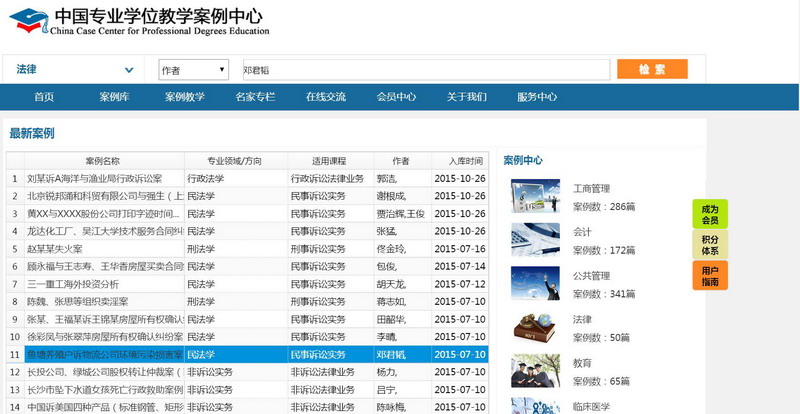Go to 案例库 in navigation bar

point(114,97)
